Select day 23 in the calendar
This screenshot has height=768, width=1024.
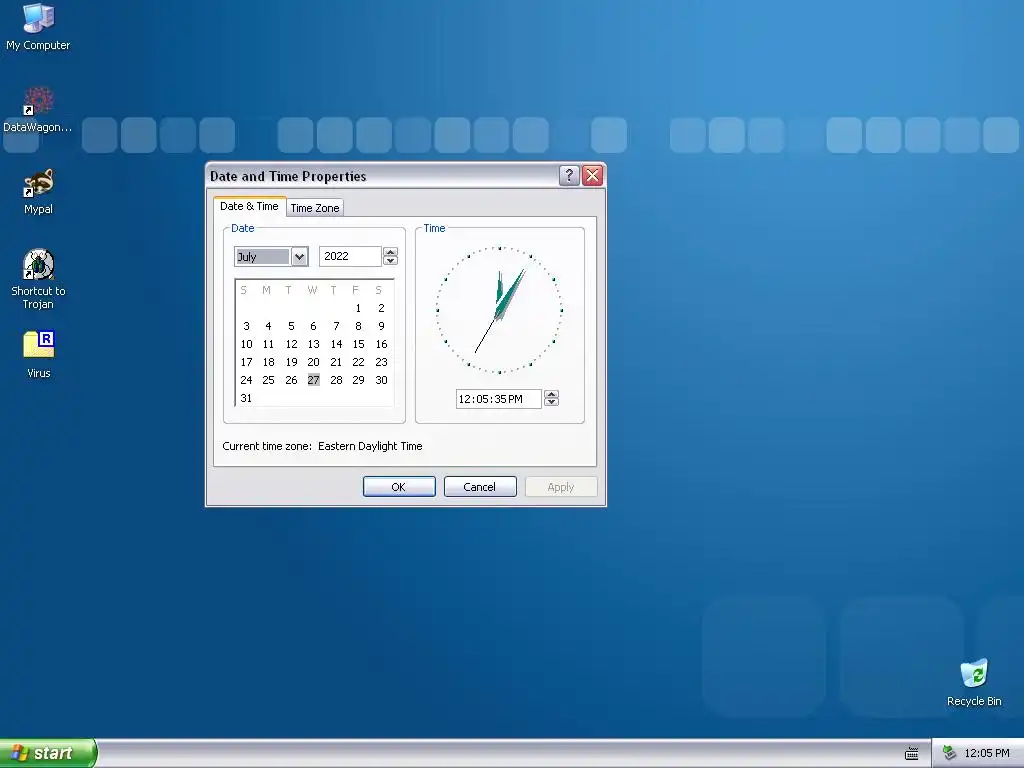tap(381, 362)
